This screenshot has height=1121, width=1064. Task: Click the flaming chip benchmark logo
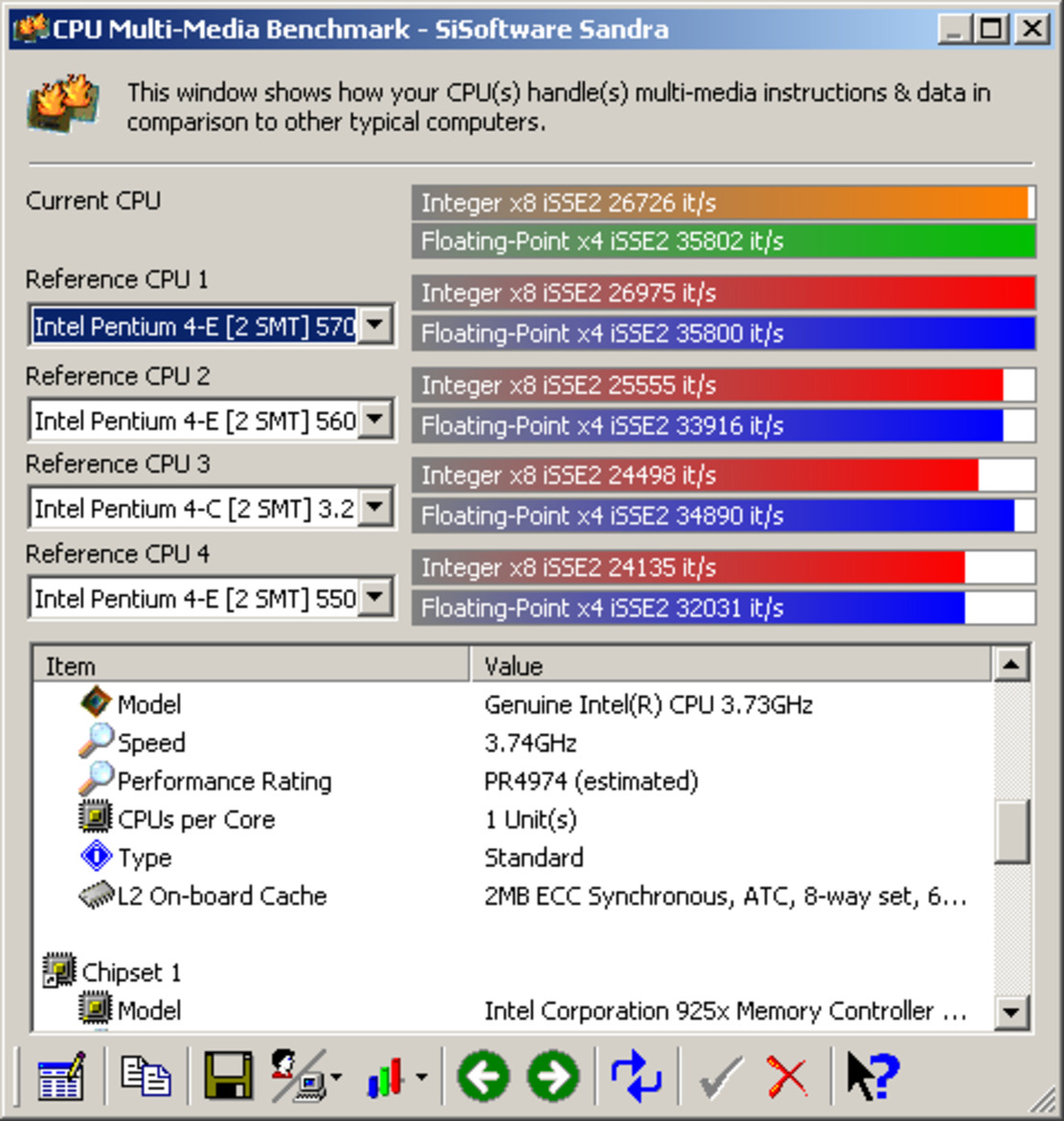click(63, 103)
